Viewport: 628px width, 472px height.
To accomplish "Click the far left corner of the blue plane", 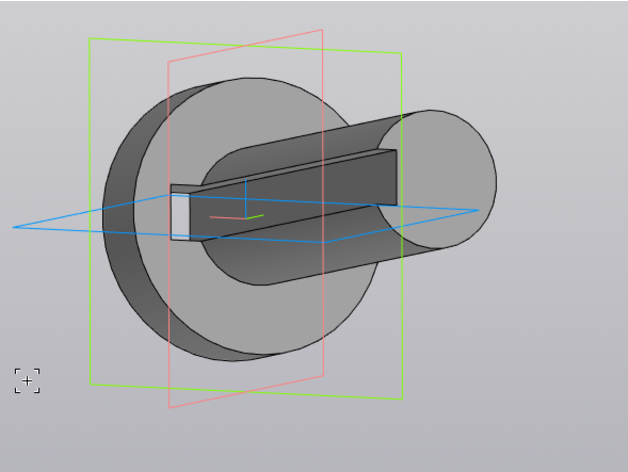I will [14, 227].
